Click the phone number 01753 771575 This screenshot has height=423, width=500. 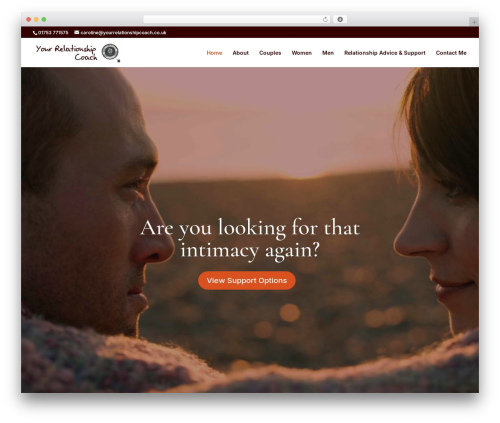click(53, 33)
